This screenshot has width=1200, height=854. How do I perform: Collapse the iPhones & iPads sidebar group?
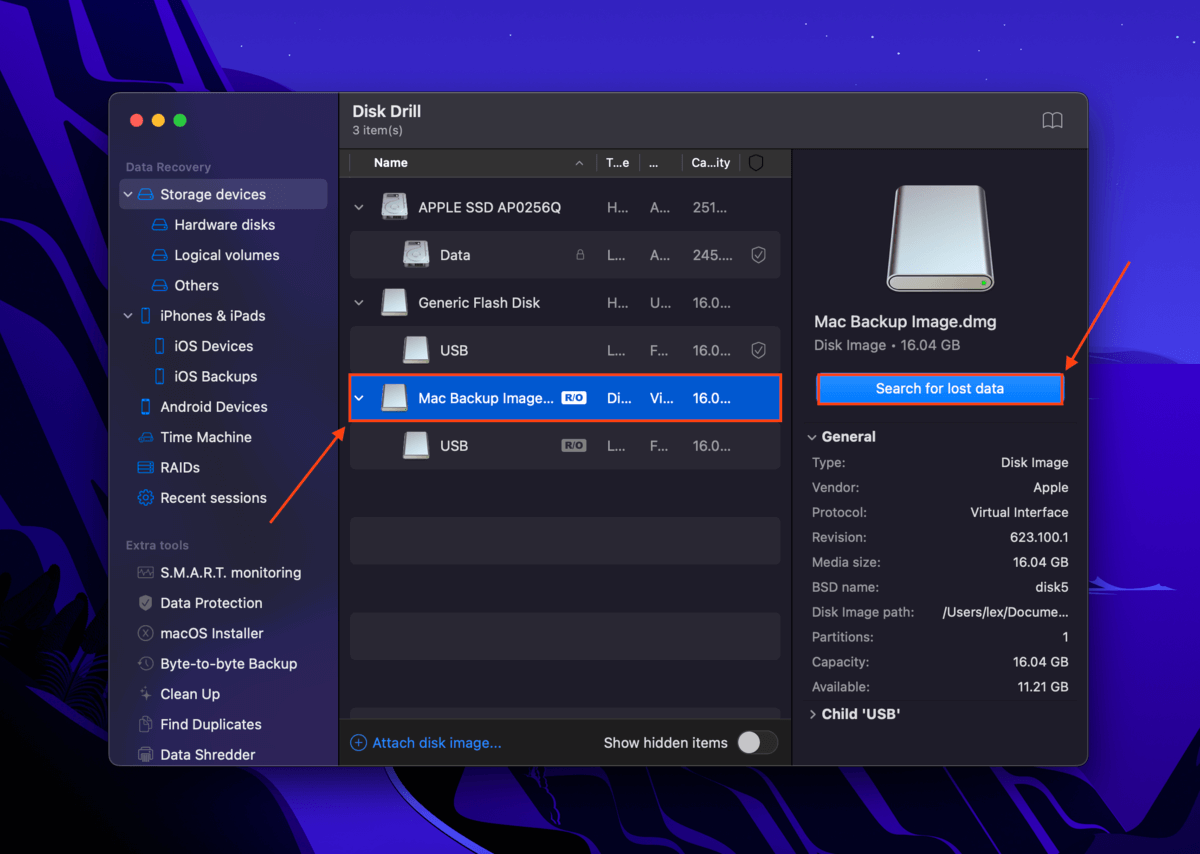pyautogui.click(x=128, y=316)
